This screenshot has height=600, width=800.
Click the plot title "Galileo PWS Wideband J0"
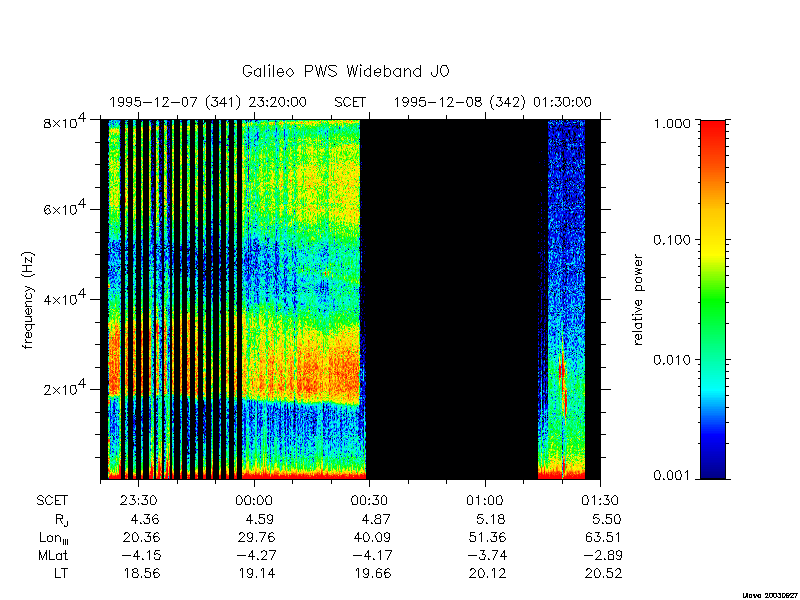(x=346, y=71)
